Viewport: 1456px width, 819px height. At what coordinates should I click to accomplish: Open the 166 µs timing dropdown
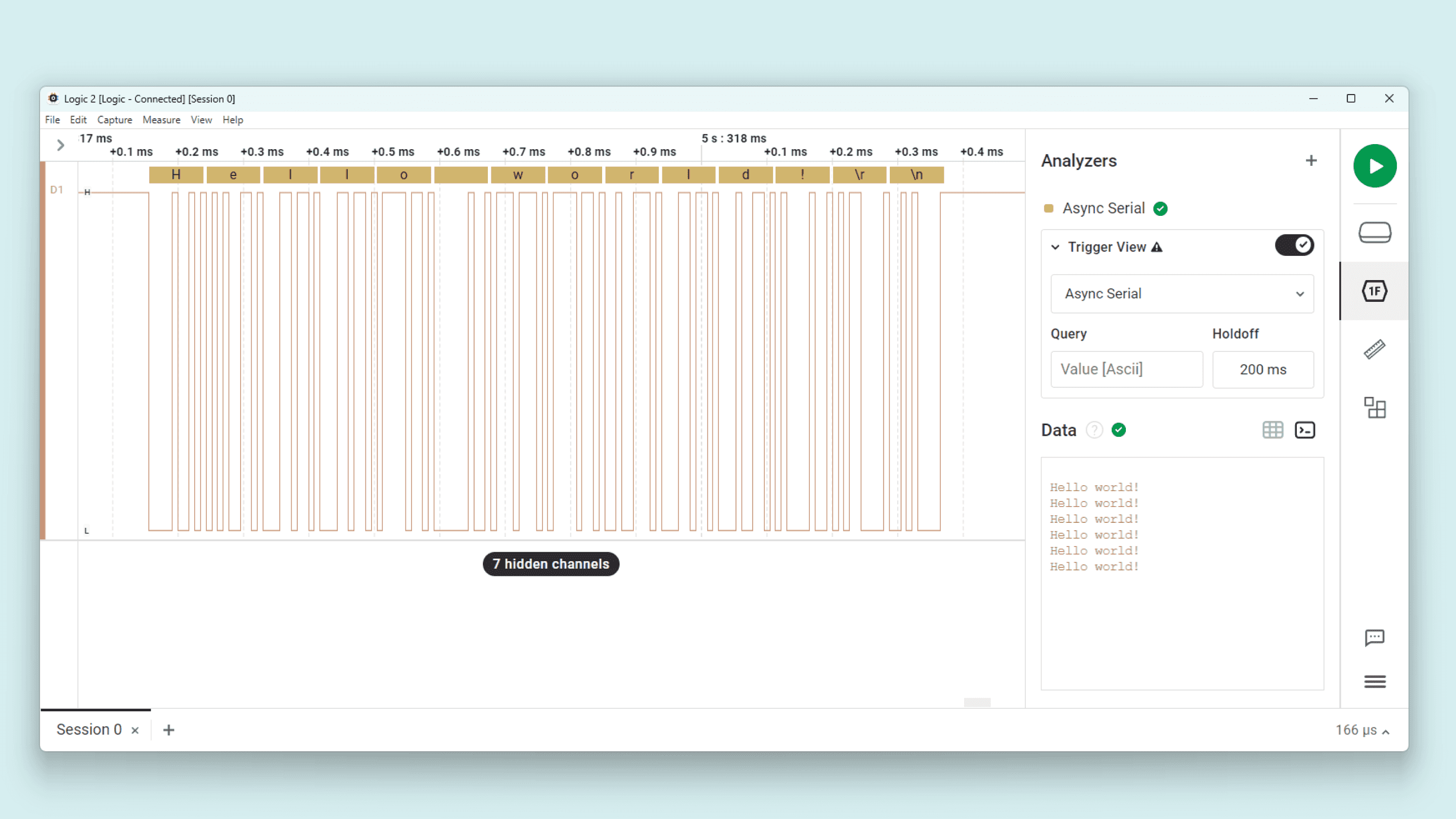[1362, 730]
